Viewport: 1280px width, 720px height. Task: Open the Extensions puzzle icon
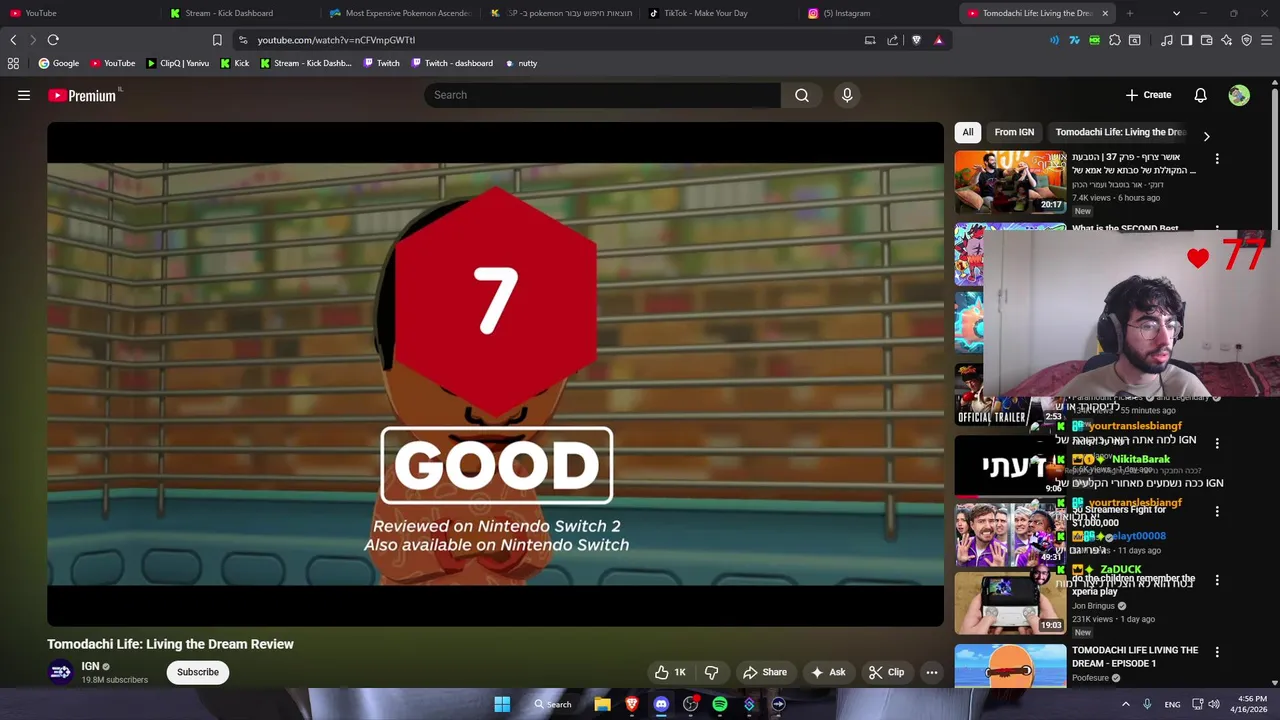[x=1115, y=40]
